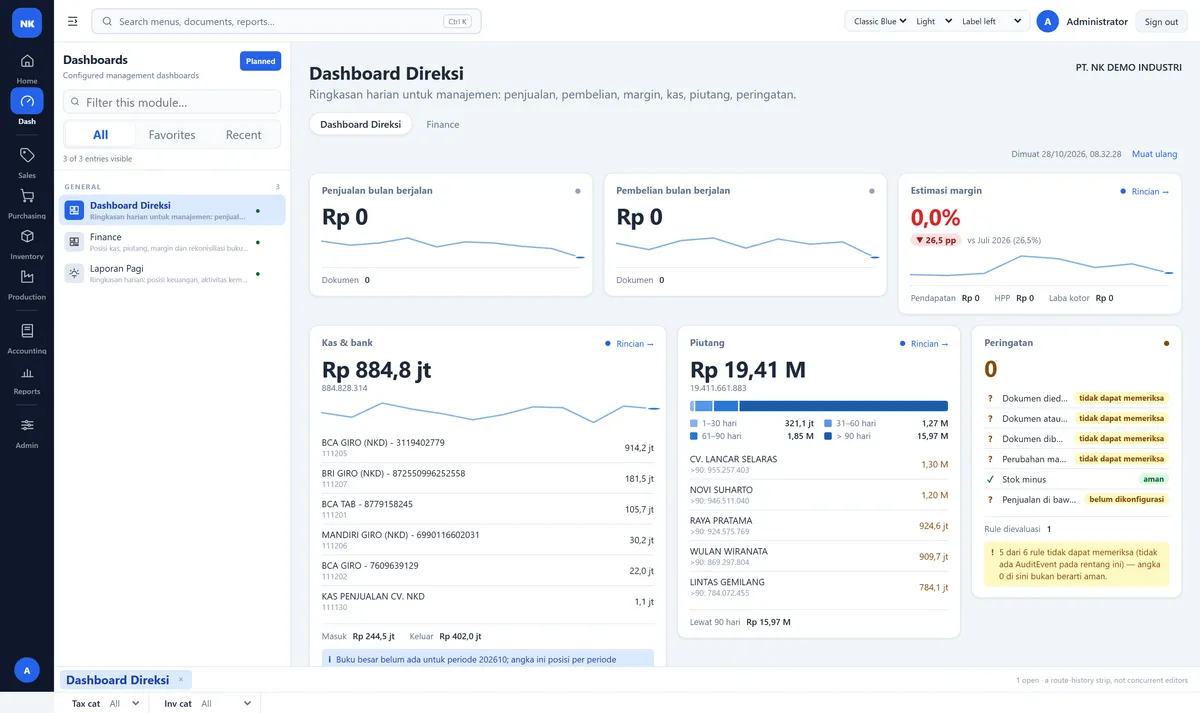Focus the Filter this module field
The height and width of the screenshot is (713, 1200).
(172, 102)
